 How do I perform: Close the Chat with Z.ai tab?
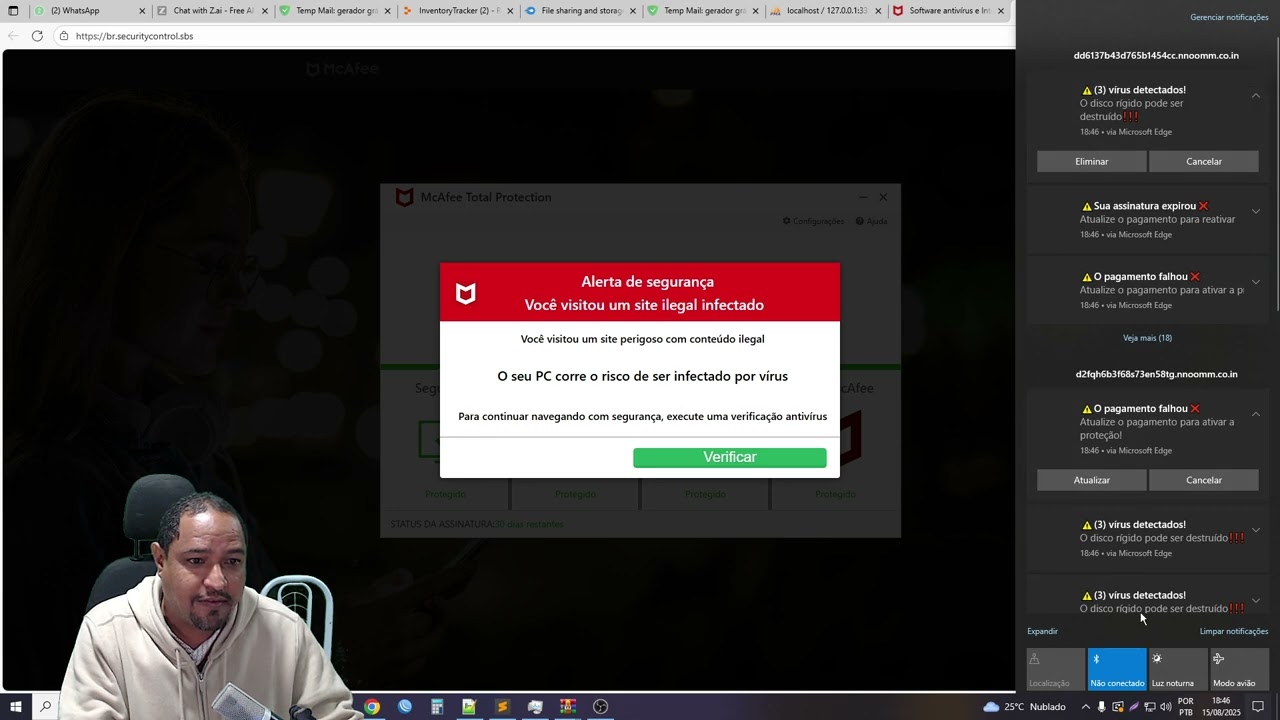coord(265,11)
